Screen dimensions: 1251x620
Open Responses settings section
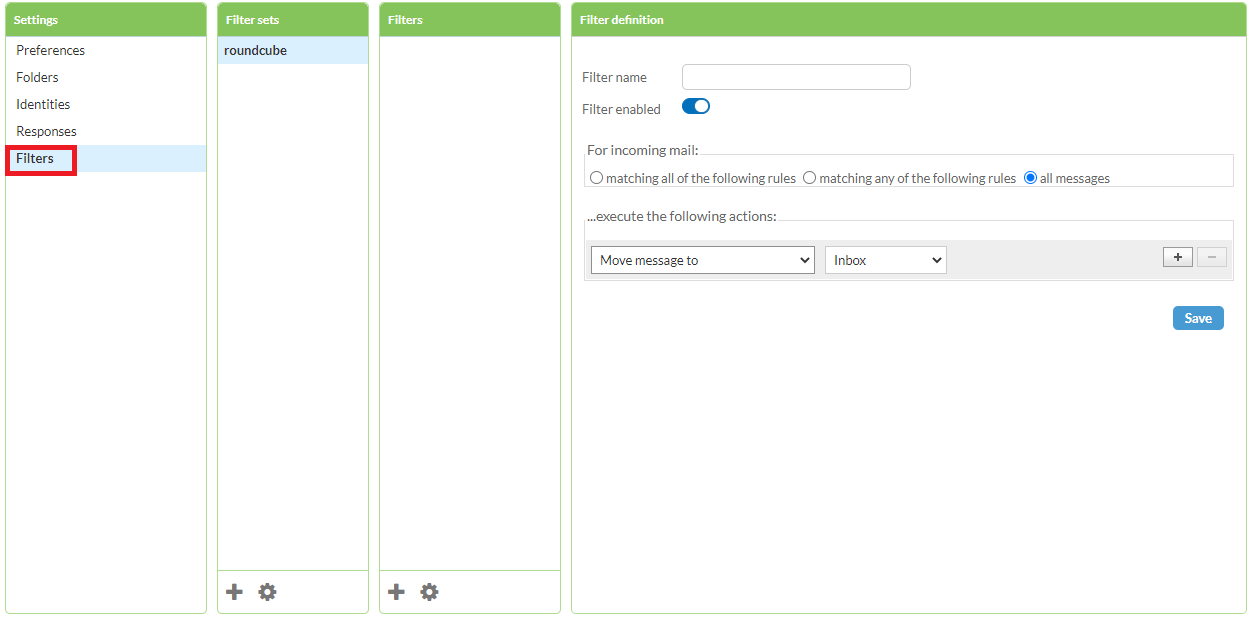click(x=106, y=131)
